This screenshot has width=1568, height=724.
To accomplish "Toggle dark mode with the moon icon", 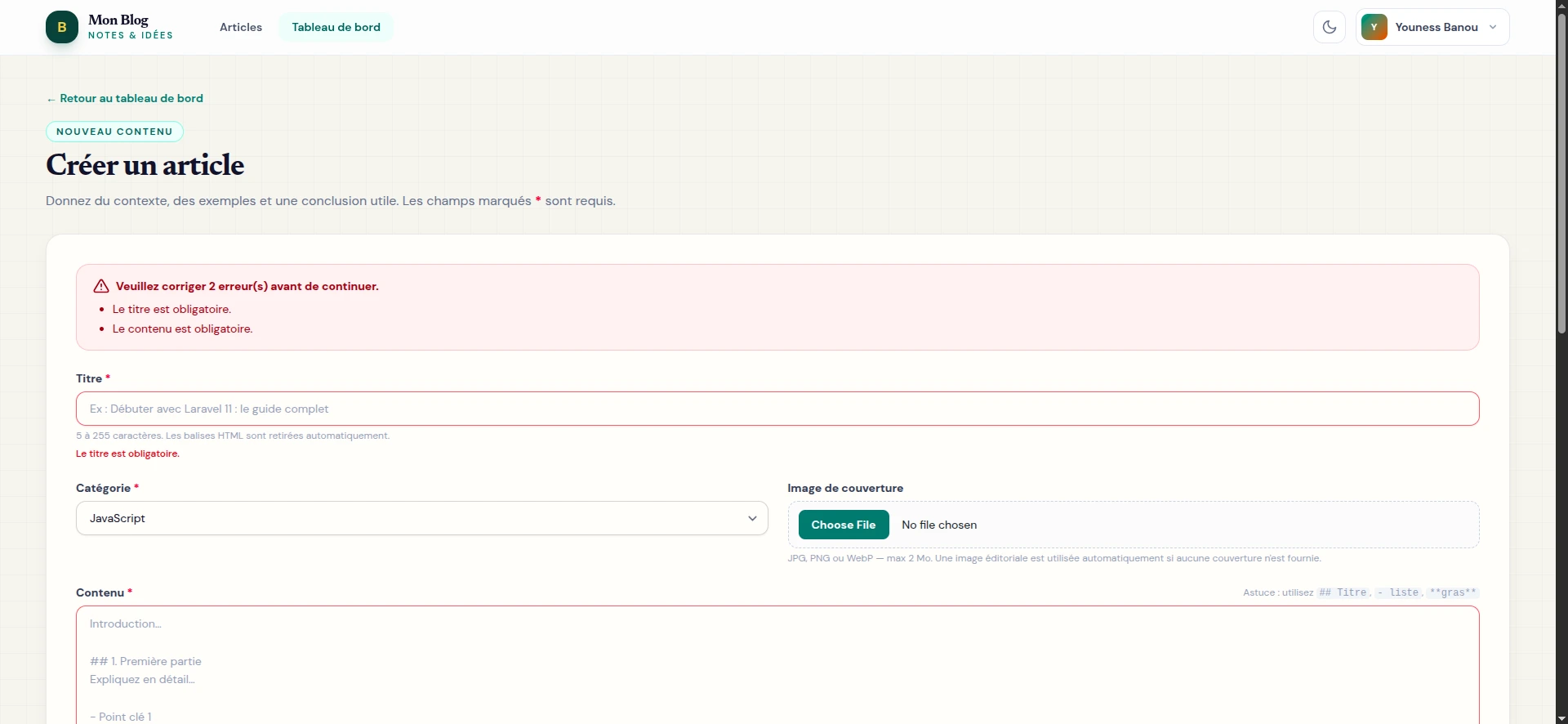I will (x=1330, y=27).
